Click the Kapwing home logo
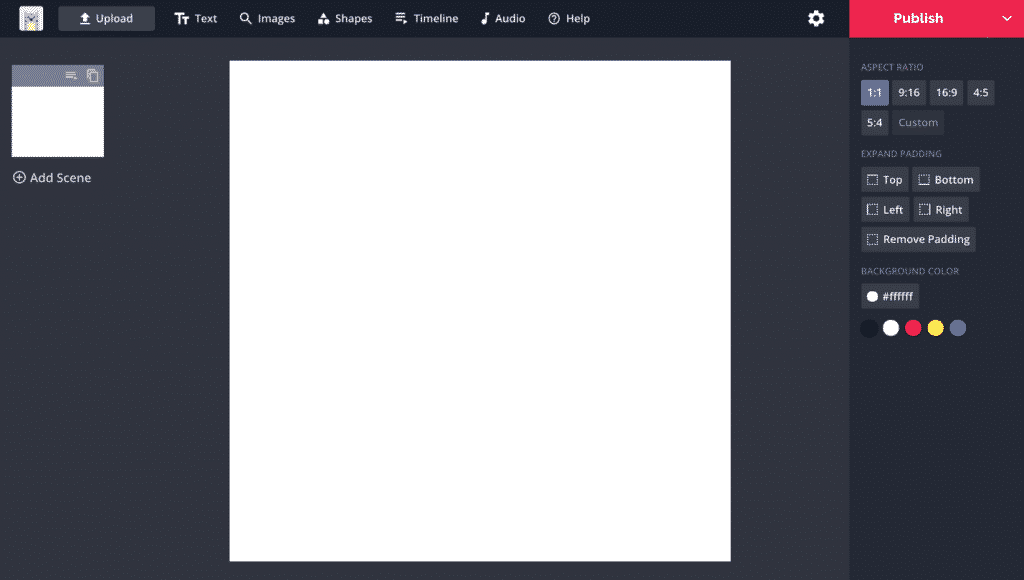 pyautogui.click(x=31, y=18)
